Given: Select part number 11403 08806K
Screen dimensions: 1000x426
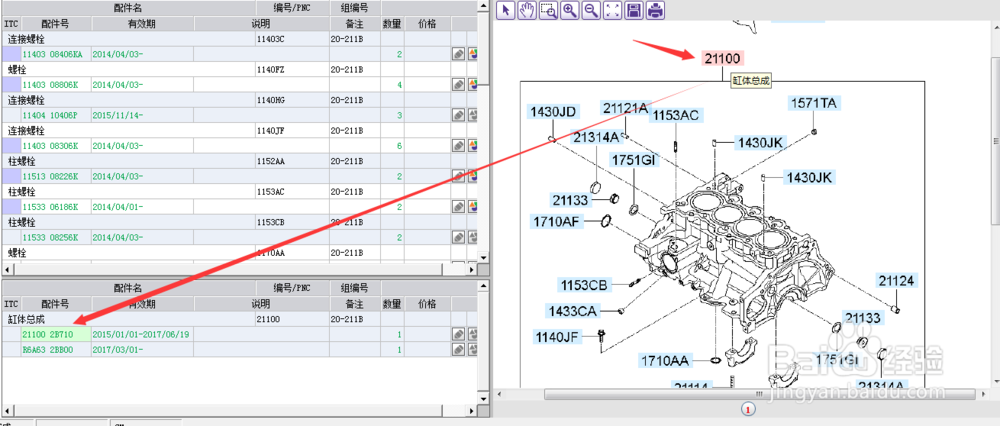Looking at the screenshot, I should [50, 85].
